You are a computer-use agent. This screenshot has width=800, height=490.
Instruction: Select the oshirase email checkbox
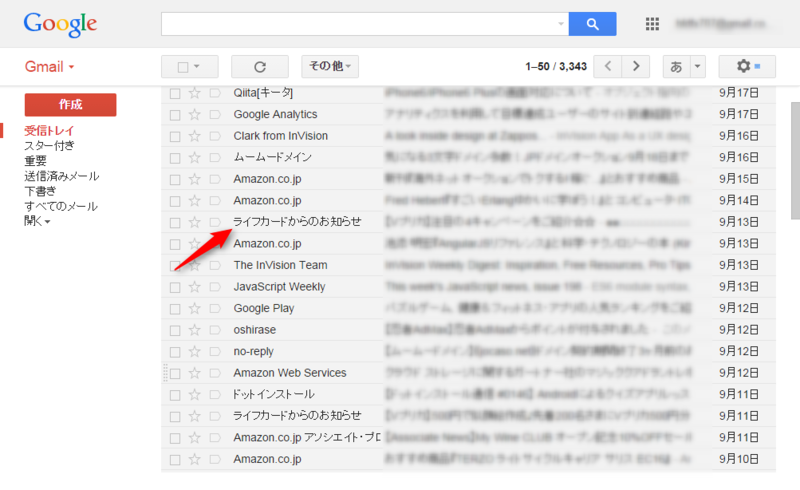175,330
